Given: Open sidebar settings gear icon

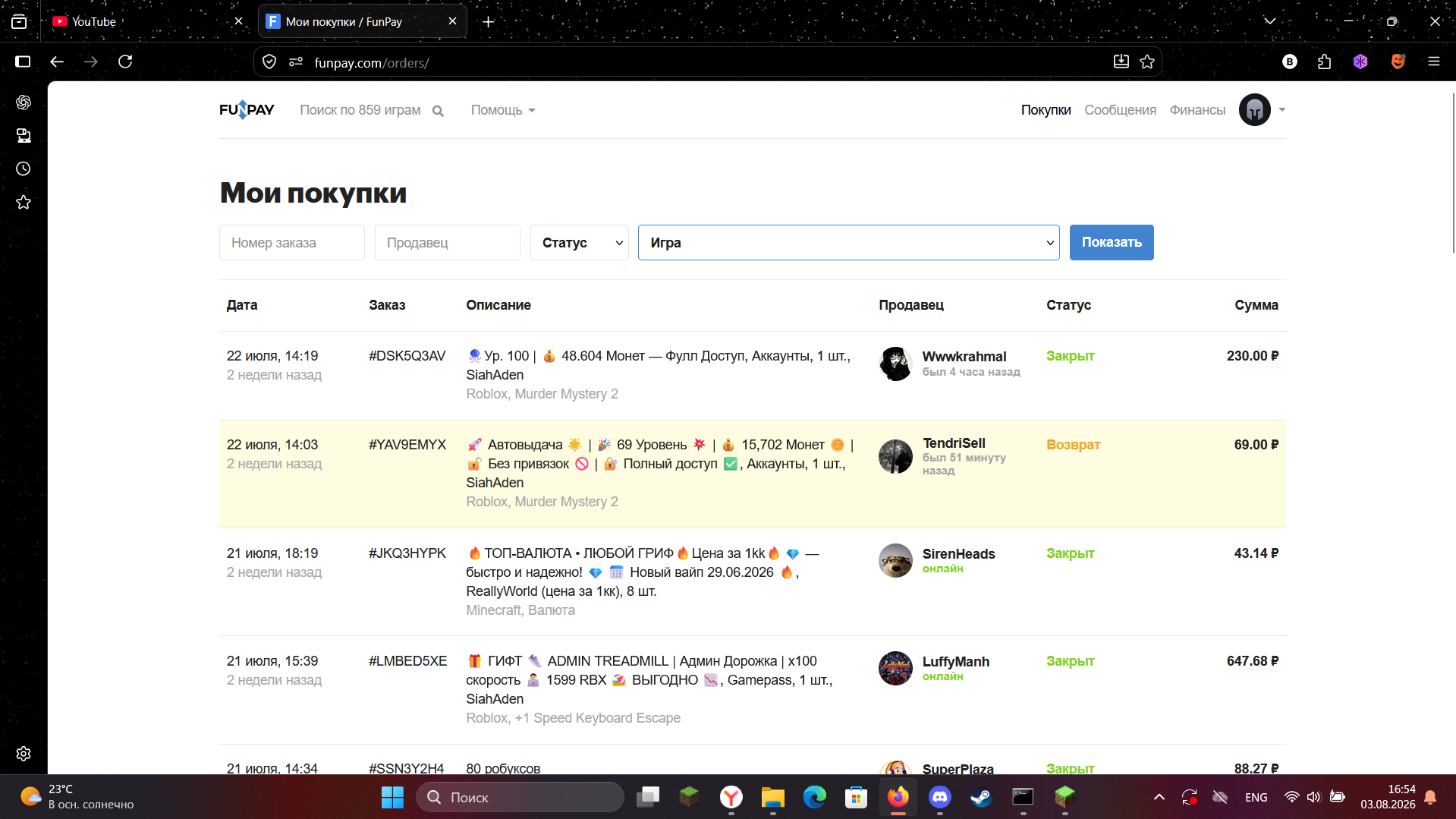Looking at the screenshot, I should tap(24, 754).
